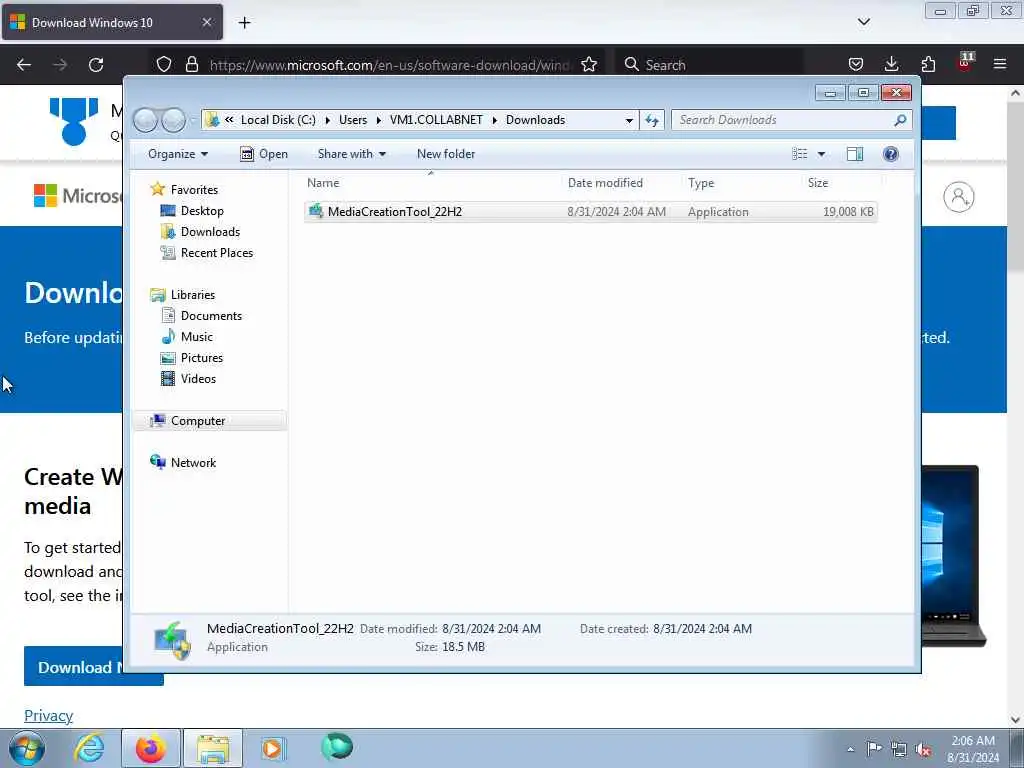1024x768 pixels.
Task: Click the Explorer forward navigation button
Action: coord(173,120)
